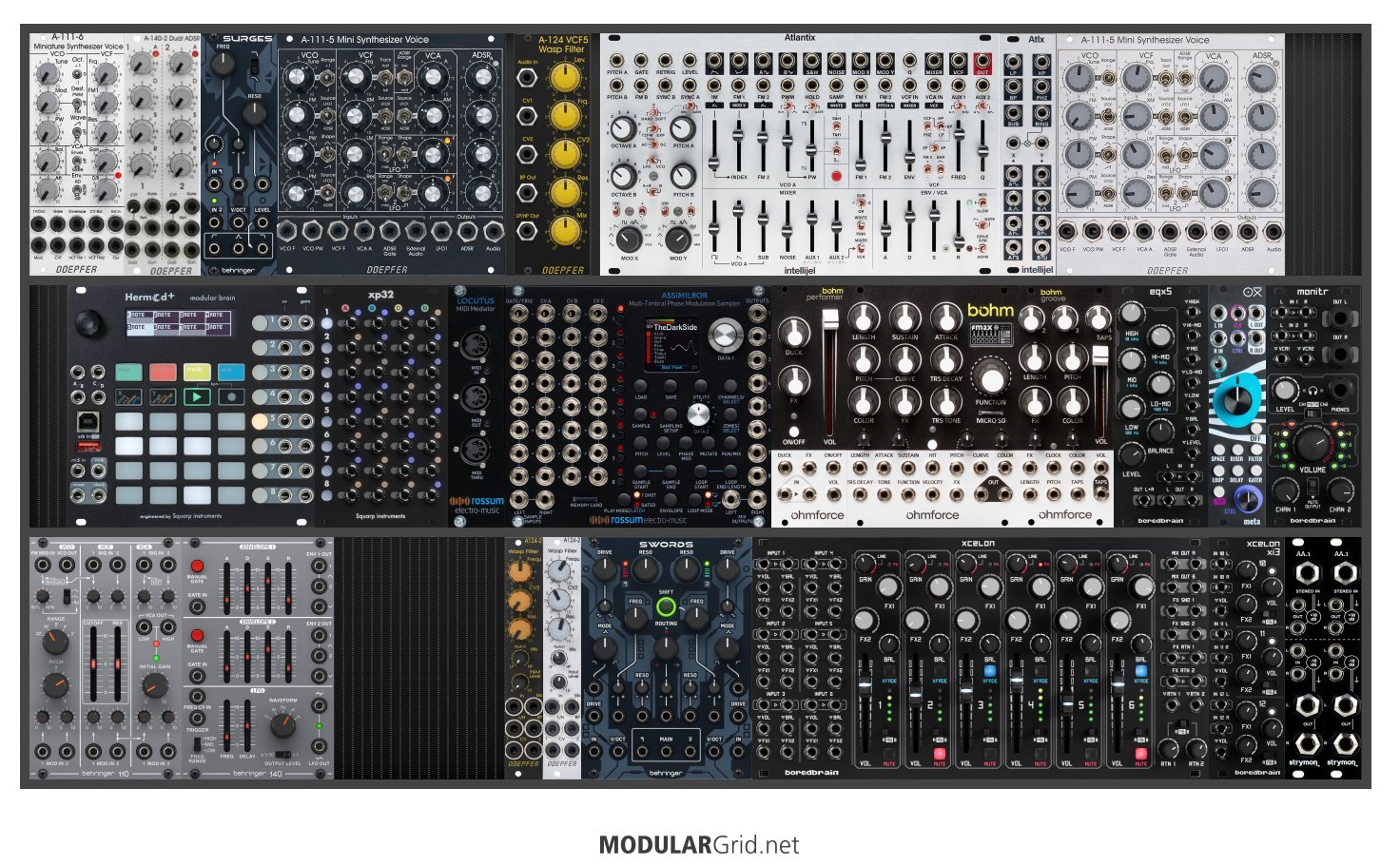Click the Atlx HP jack
The width and height of the screenshot is (1400, 865).
tap(1040, 61)
